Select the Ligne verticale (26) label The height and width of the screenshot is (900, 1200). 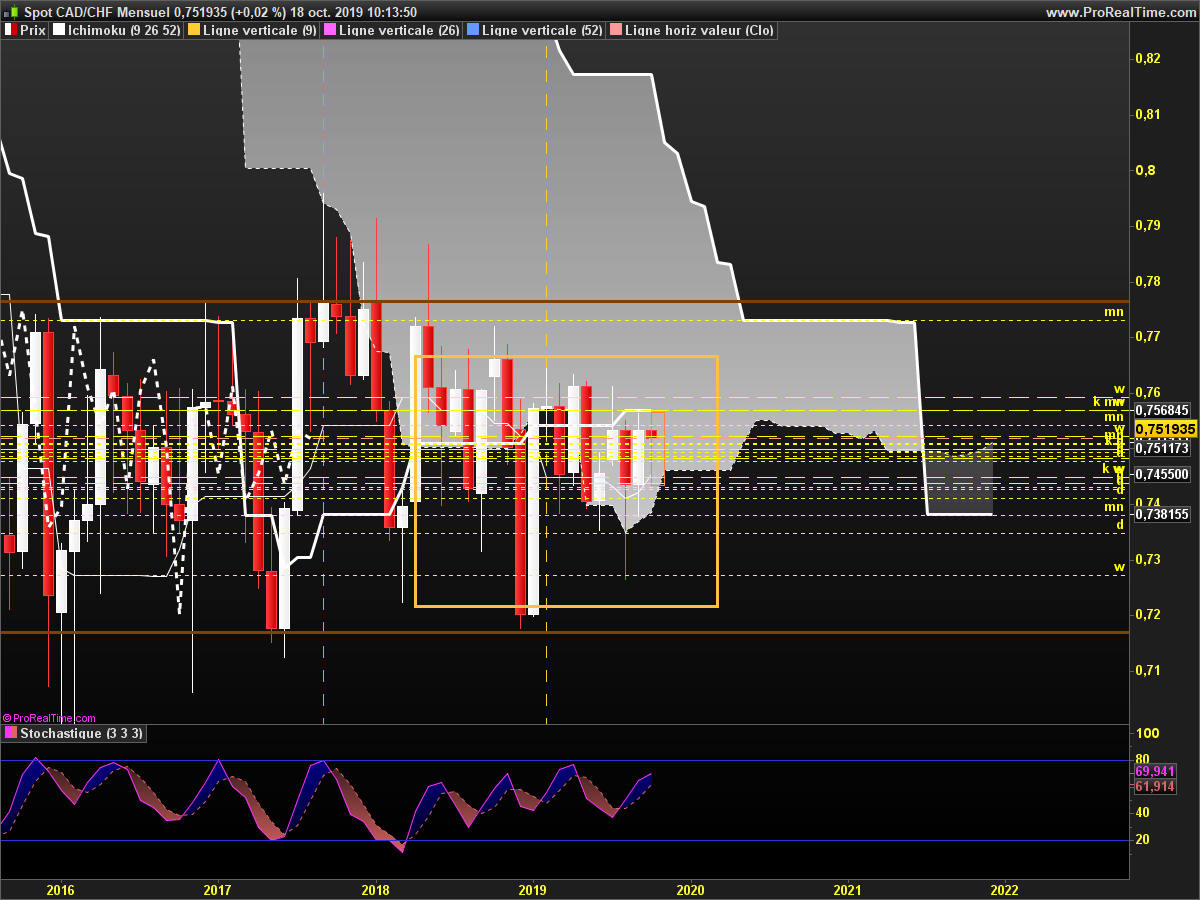tap(399, 30)
